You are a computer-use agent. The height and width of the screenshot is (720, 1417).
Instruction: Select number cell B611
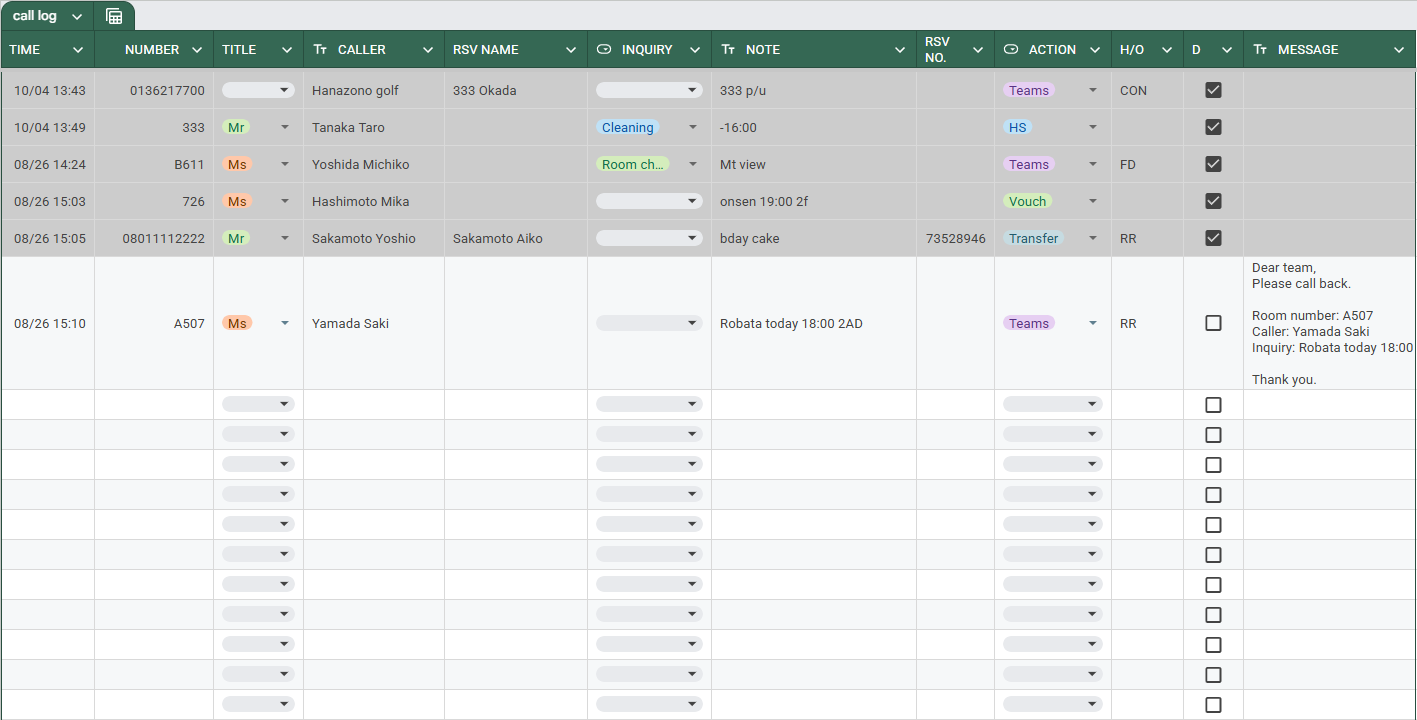click(x=154, y=164)
